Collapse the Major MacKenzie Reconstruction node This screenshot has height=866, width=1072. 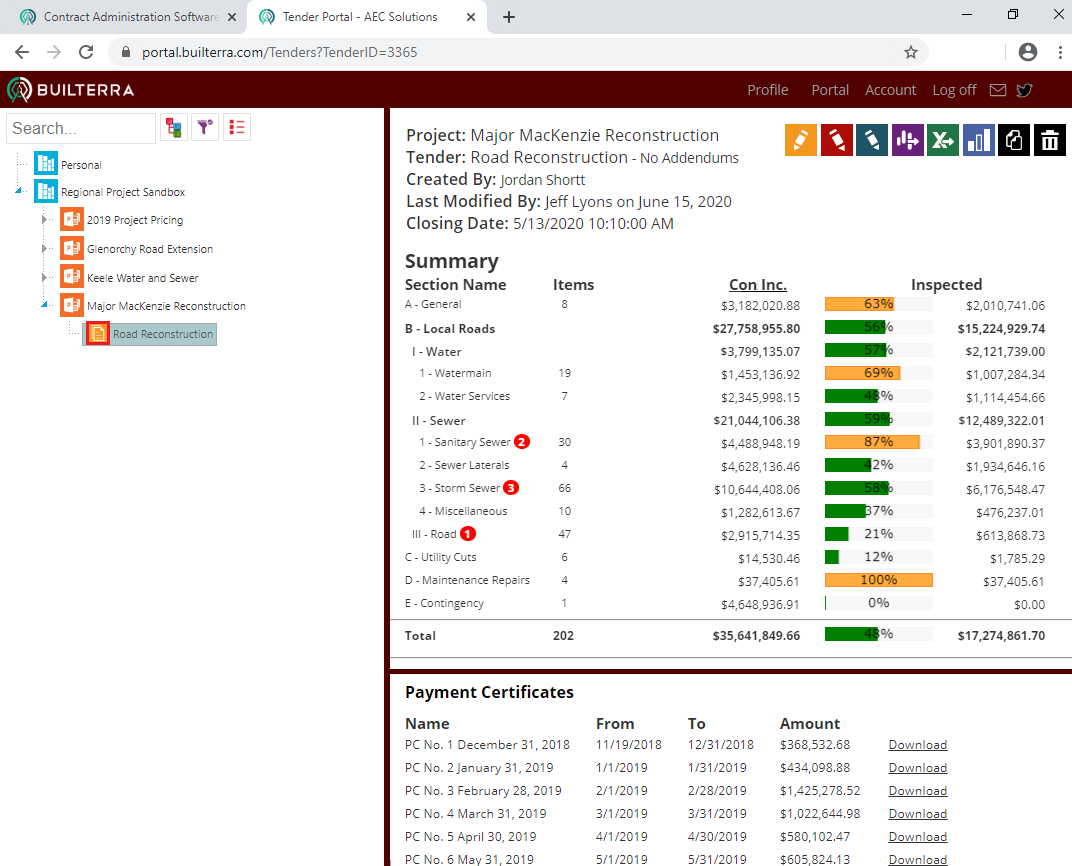(x=44, y=305)
